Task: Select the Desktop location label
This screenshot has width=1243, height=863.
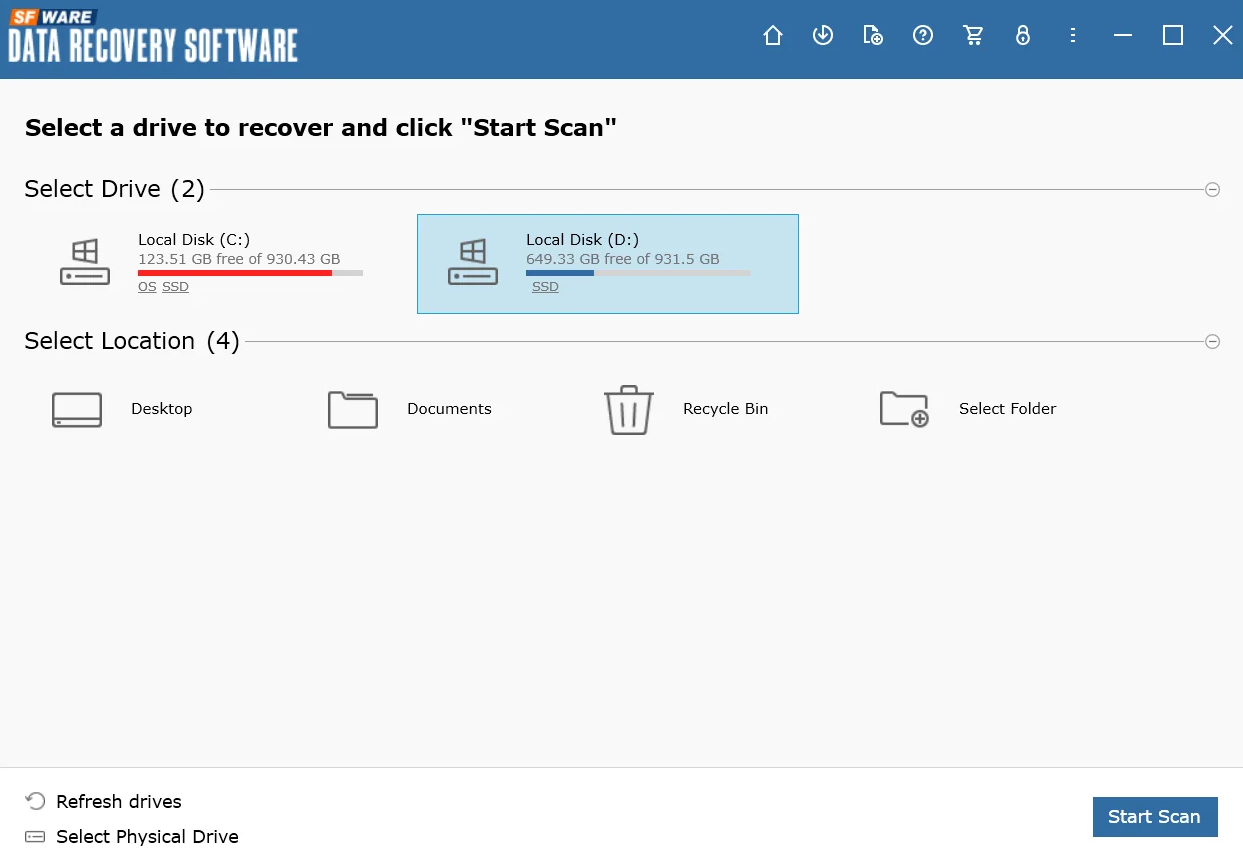Action: (162, 409)
